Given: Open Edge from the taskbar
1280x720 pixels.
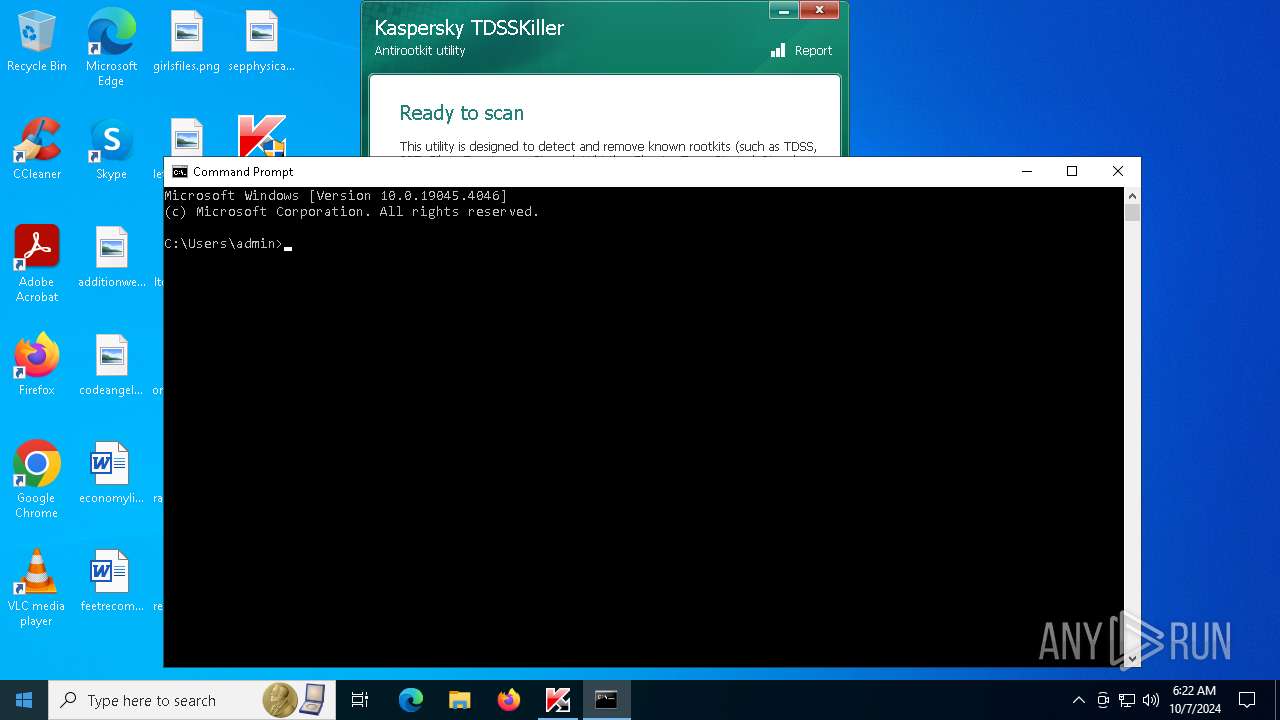Looking at the screenshot, I should coord(411,700).
